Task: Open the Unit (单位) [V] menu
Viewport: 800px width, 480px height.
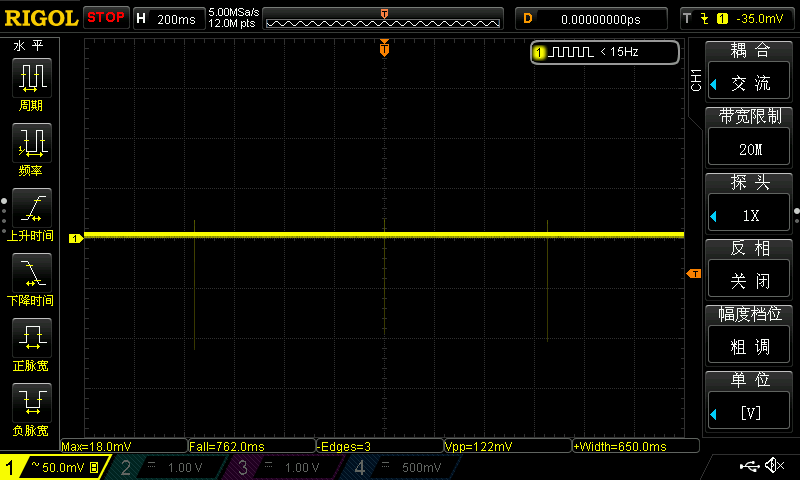Action: [748, 412]
